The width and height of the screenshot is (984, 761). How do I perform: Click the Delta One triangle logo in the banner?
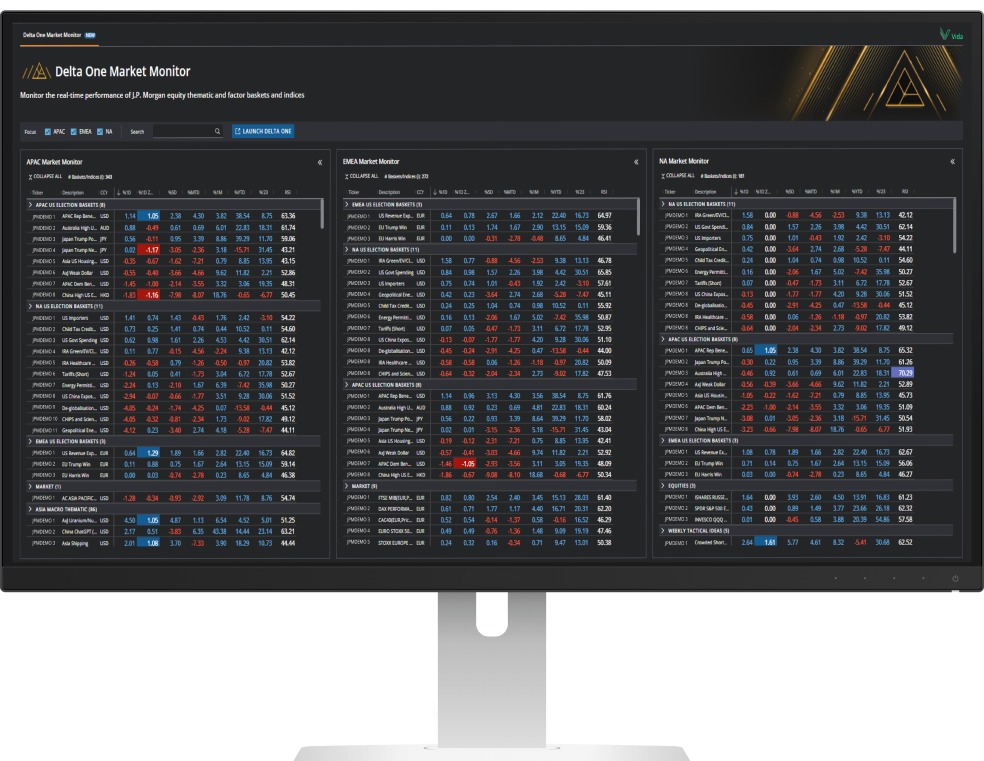pyautogui.click(x=37, y=72)
